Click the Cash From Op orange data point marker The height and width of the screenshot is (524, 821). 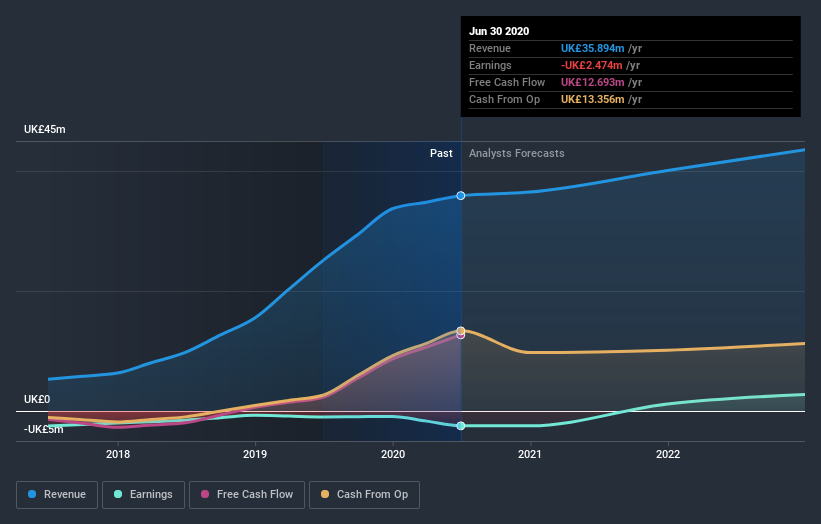click(461, 331)
